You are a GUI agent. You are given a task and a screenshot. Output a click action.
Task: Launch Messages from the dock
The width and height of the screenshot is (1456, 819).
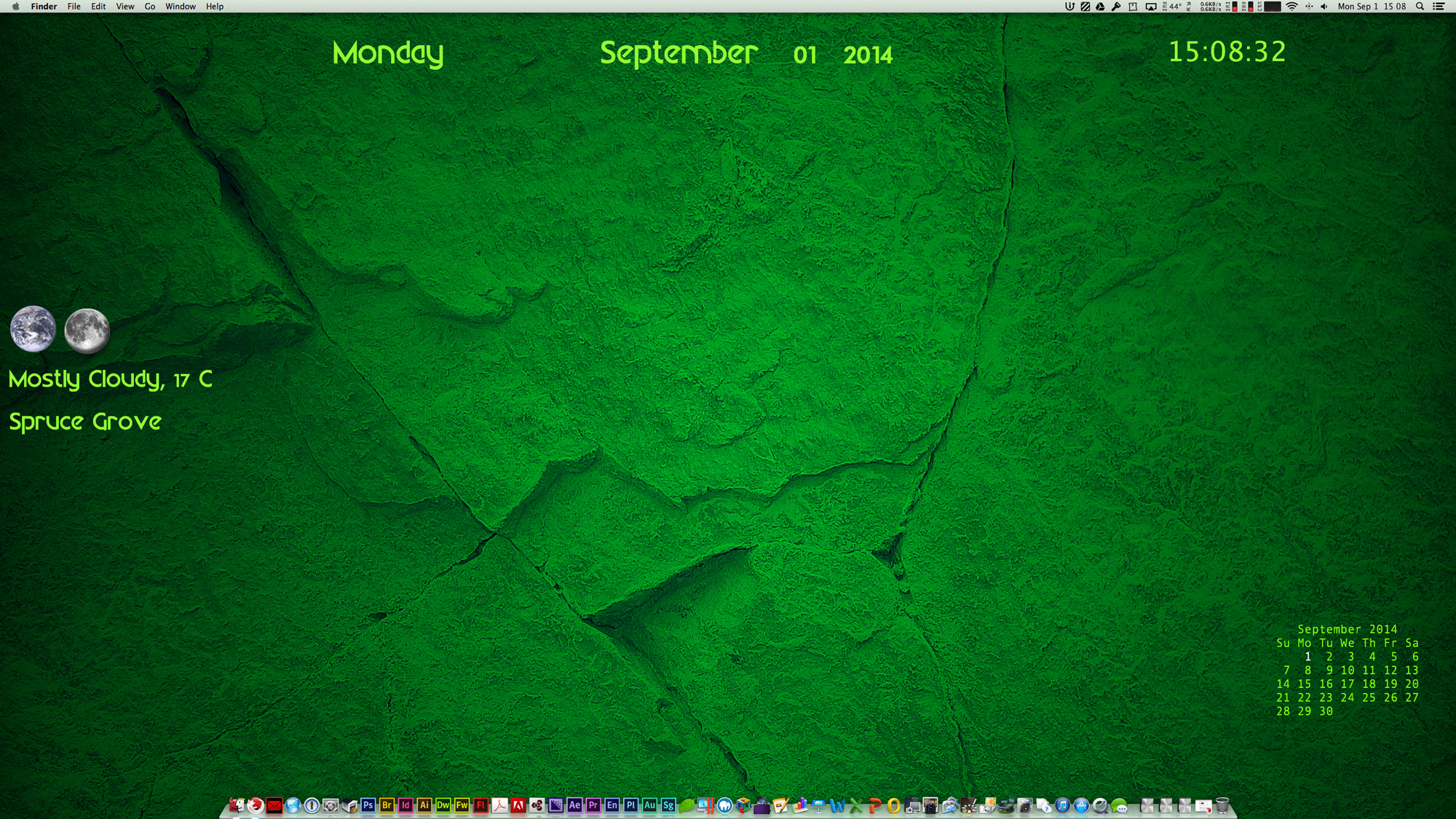pos(1119,805)
